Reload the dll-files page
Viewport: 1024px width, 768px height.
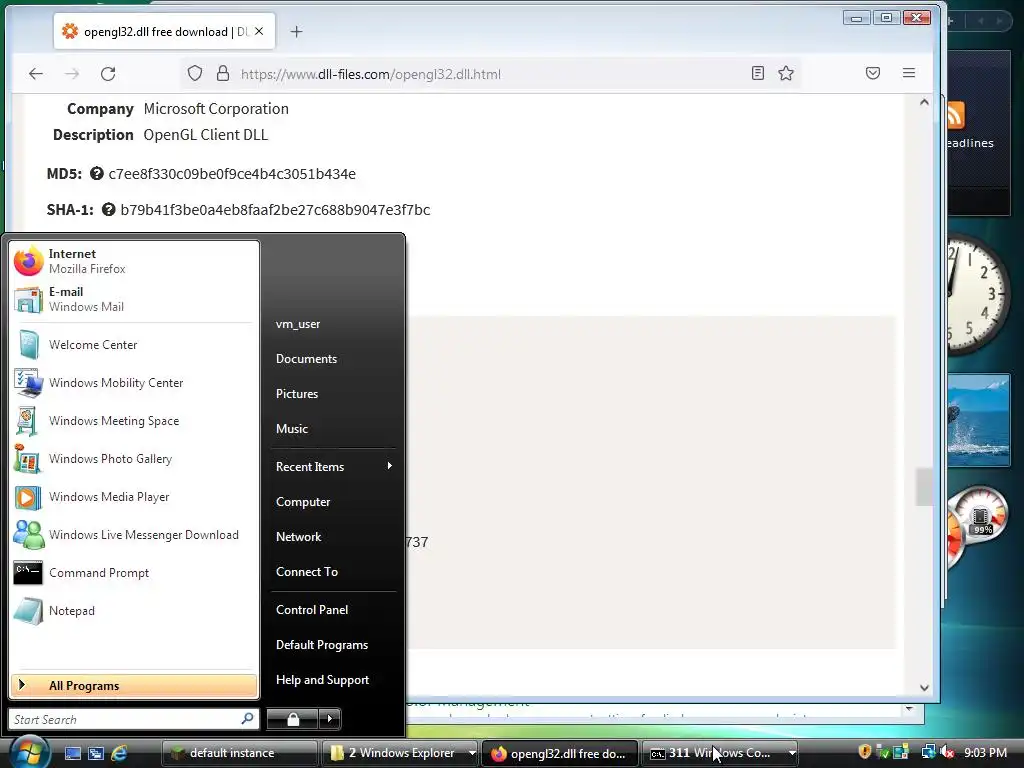coord(108,74)
